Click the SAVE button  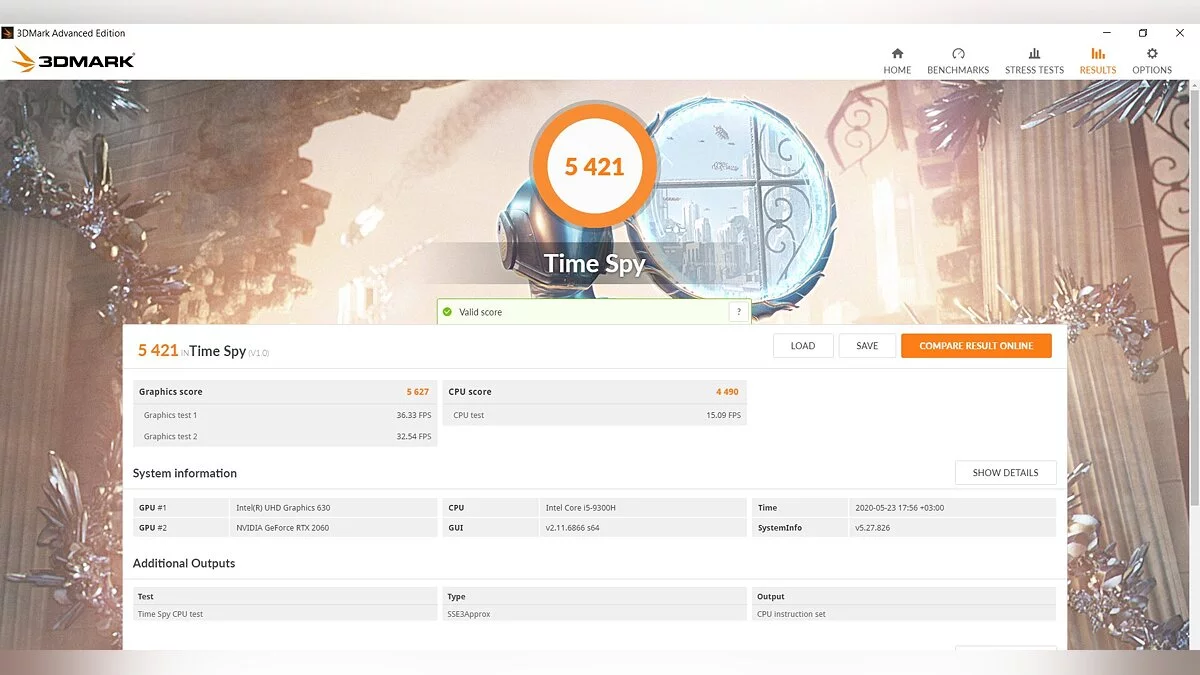pos(867,346)
